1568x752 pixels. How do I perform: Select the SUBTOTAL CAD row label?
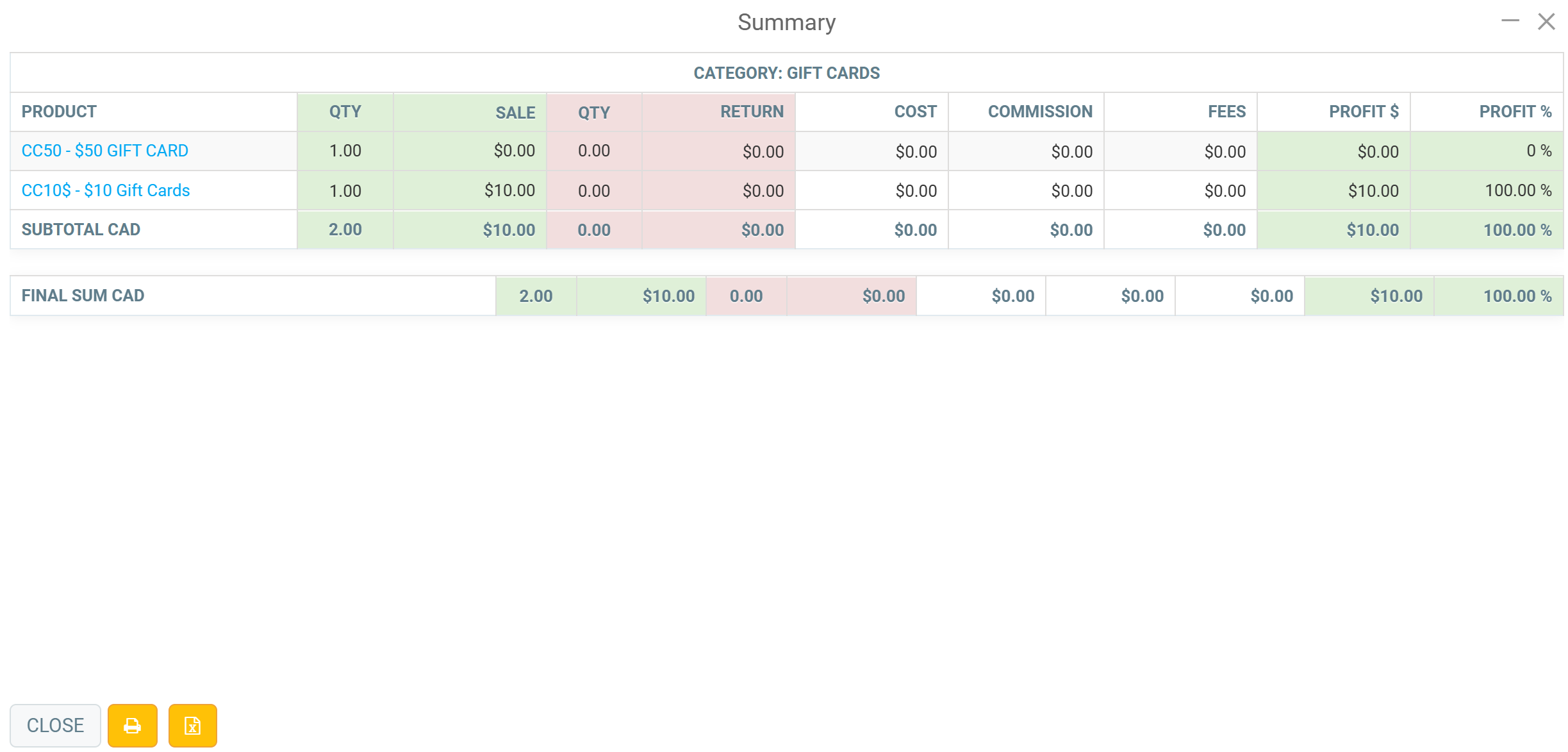[x=81, y=230]
